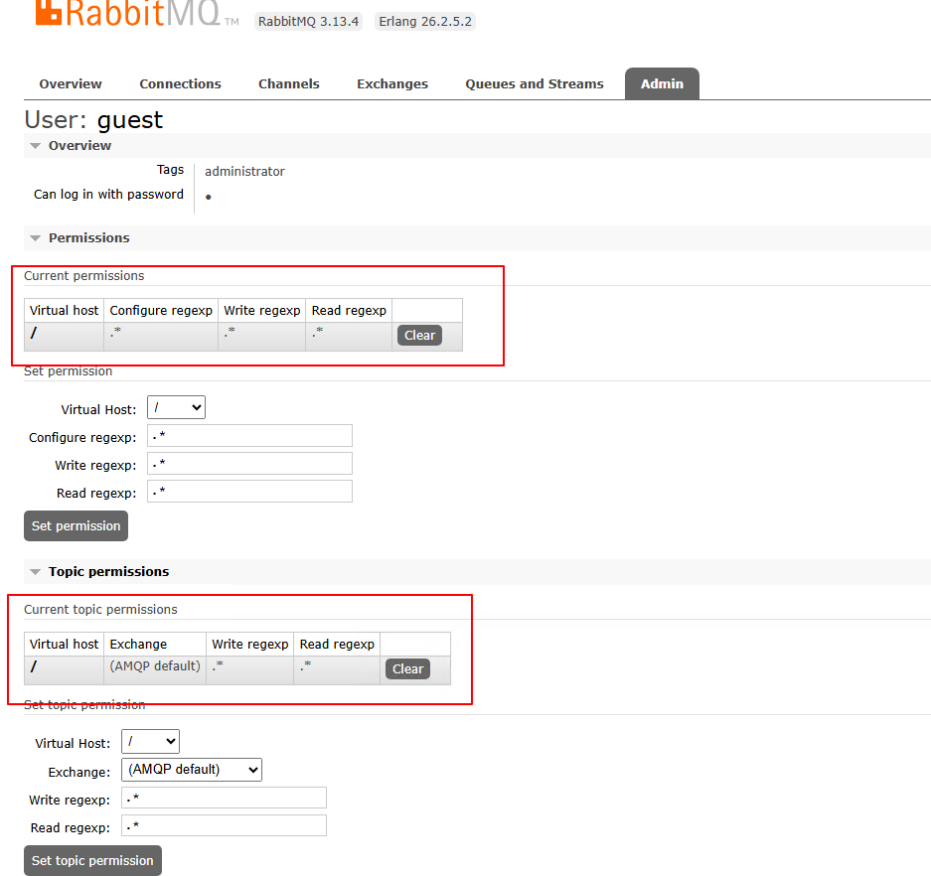Switch to the Connections tab
Image resolution: width=931 pixels, height=876 pixels.
pos(180,84)
